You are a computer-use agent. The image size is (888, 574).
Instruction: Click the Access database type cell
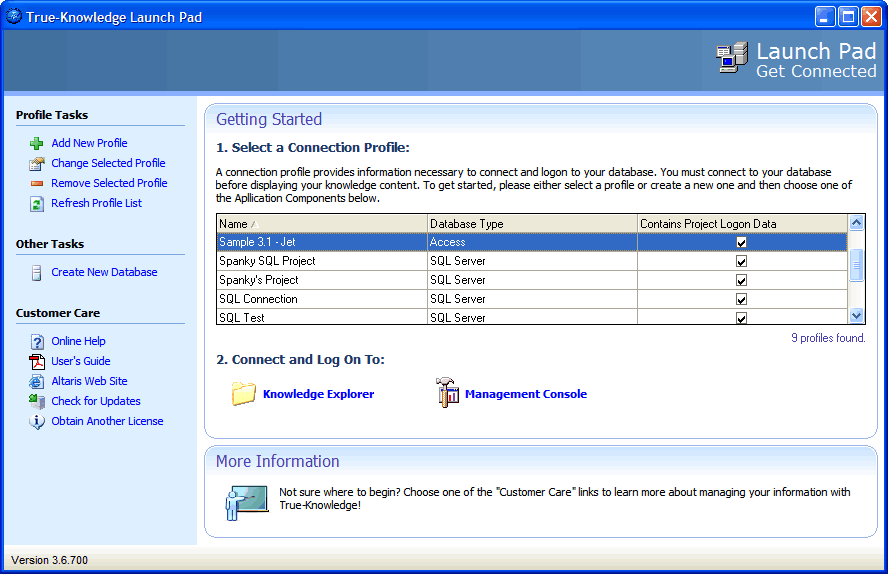[x=532, y=242]
